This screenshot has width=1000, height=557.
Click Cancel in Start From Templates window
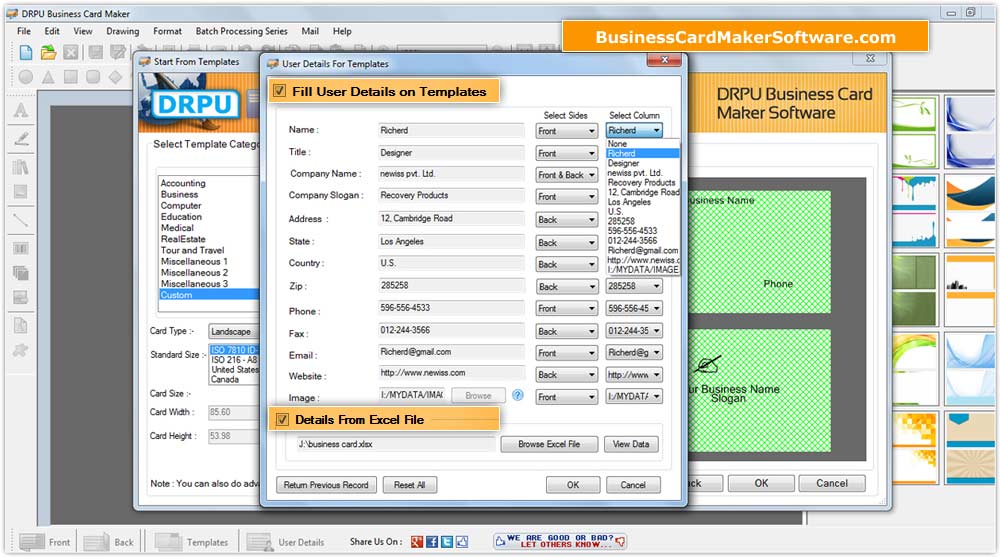[x=832, y=483]
